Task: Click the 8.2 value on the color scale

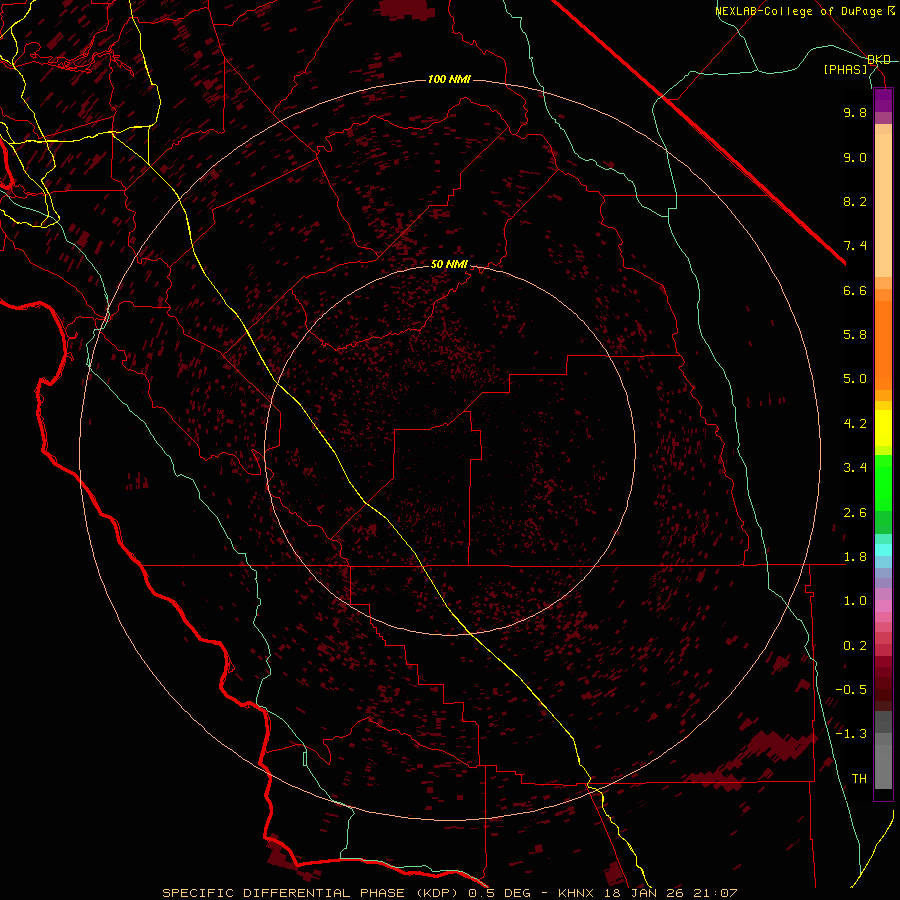Action: pyautogui.click(x=855, y=201)
